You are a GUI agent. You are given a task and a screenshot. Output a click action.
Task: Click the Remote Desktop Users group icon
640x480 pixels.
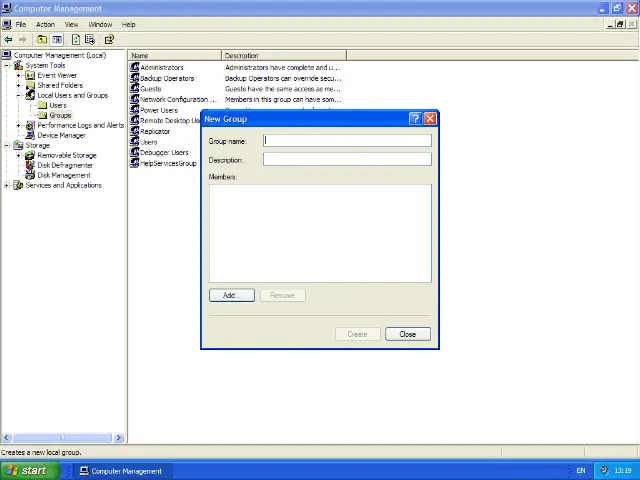coord(134,120)
